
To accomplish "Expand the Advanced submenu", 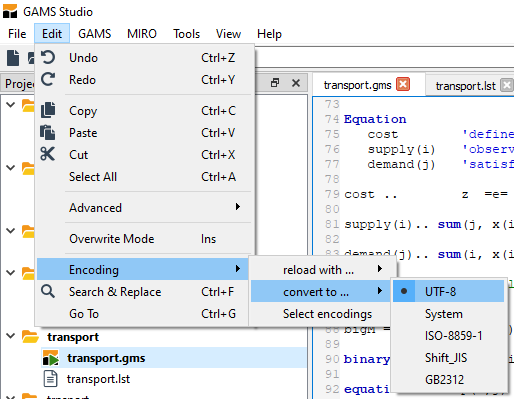I will [x=144, y=208].
